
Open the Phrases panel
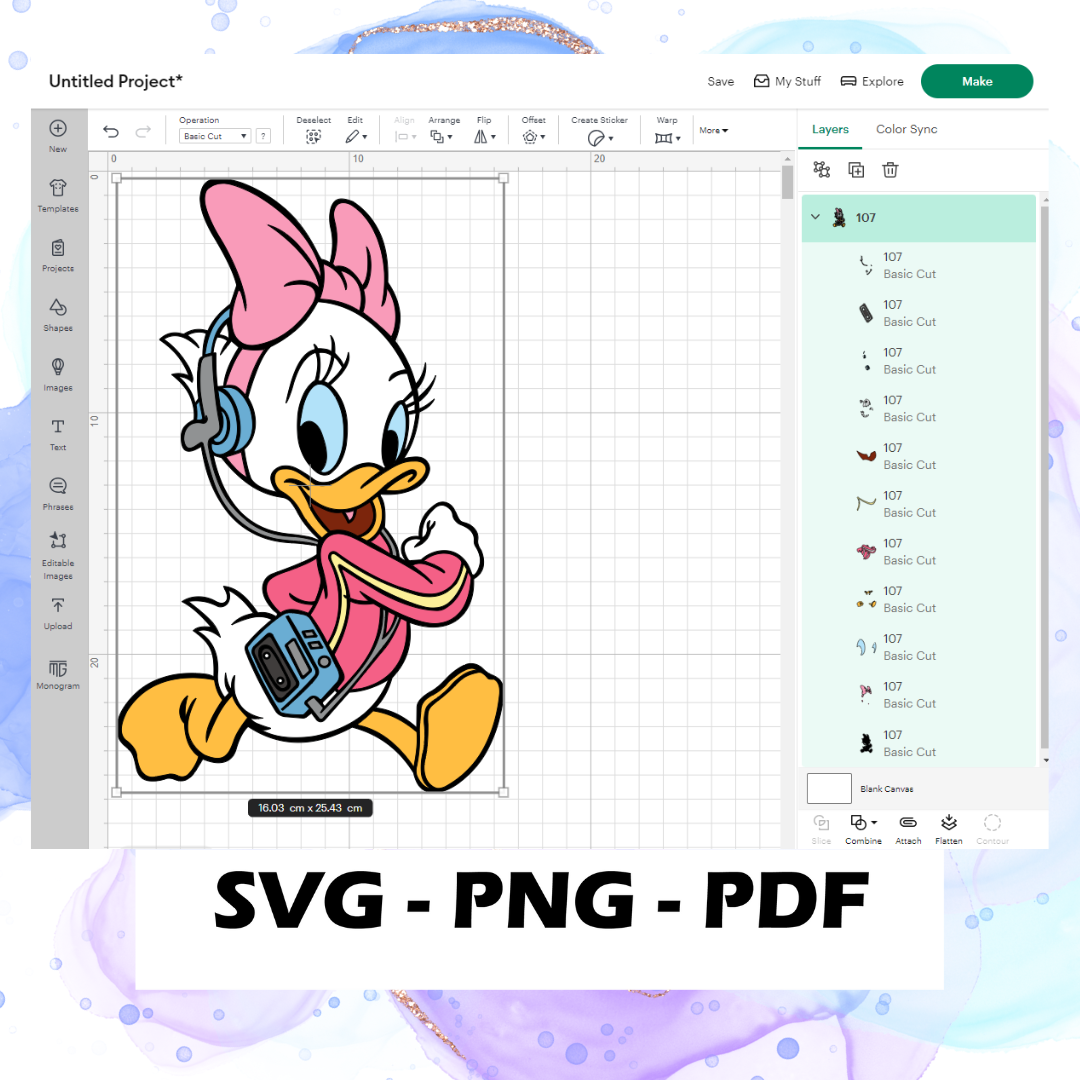point(58,494)
